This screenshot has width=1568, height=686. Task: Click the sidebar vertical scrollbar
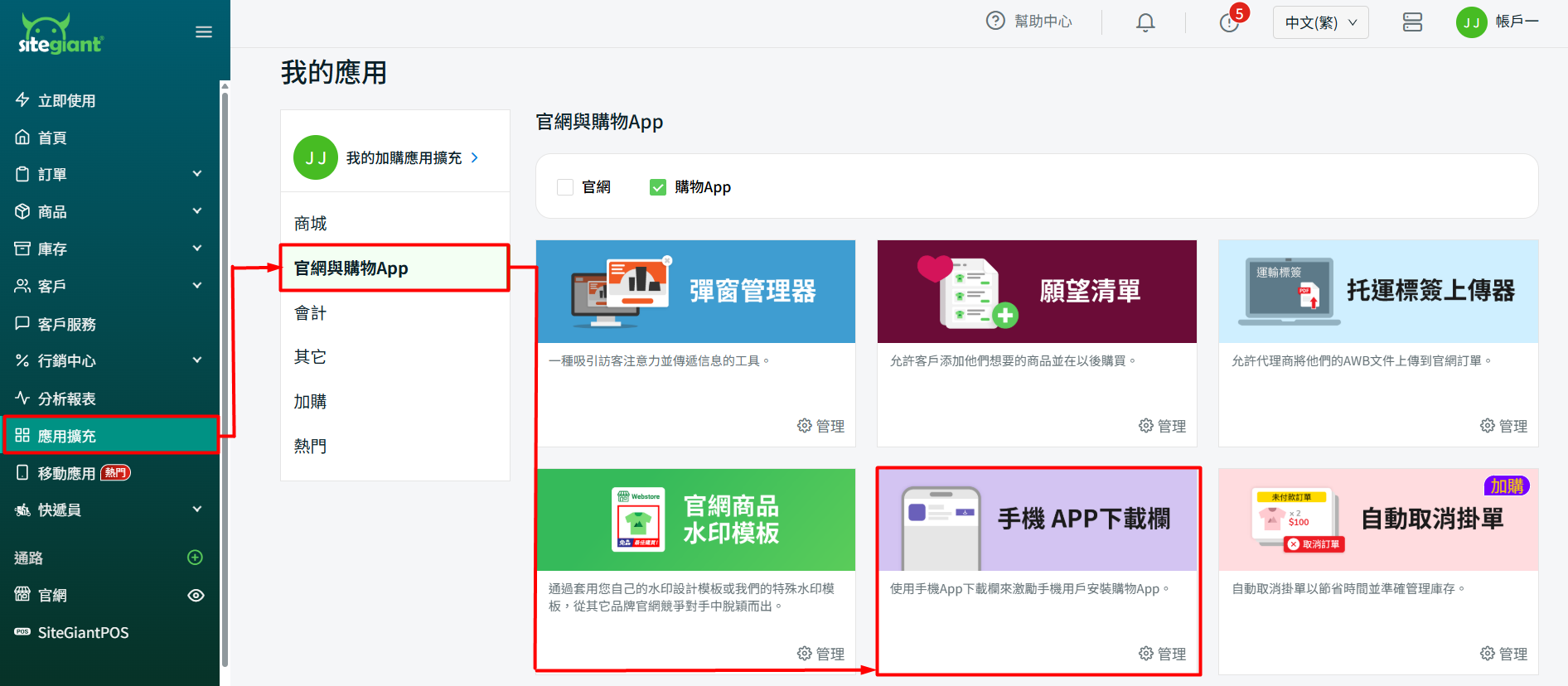225,373
